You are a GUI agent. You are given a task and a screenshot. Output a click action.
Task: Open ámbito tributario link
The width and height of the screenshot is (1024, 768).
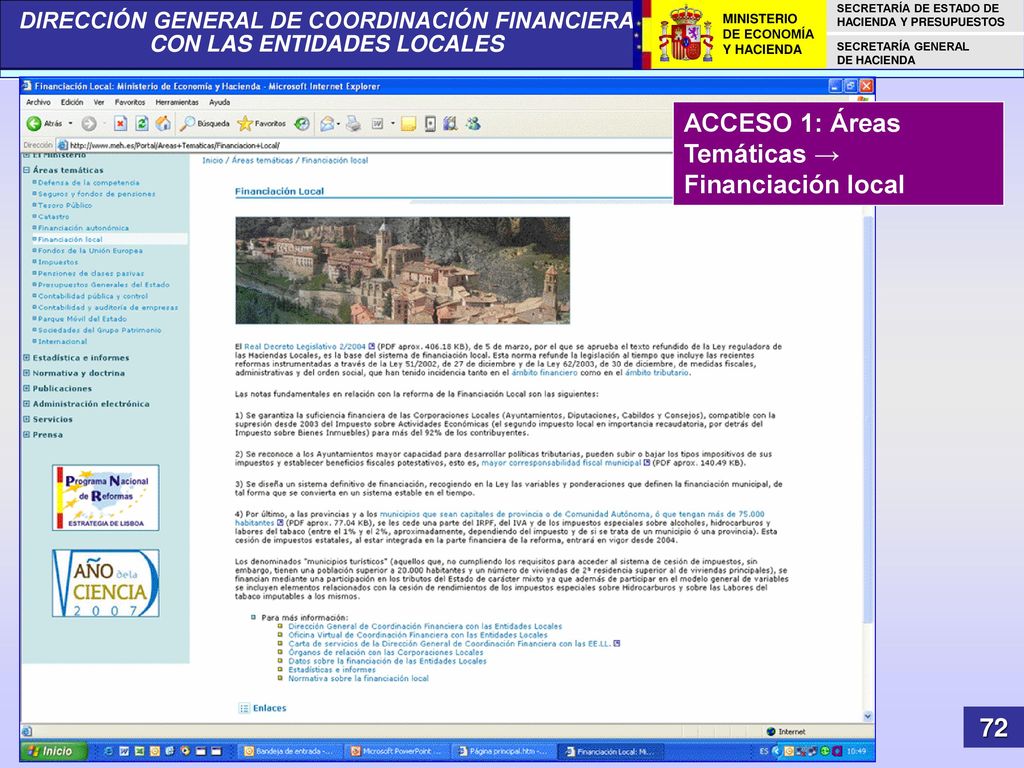tap(656, 373)
